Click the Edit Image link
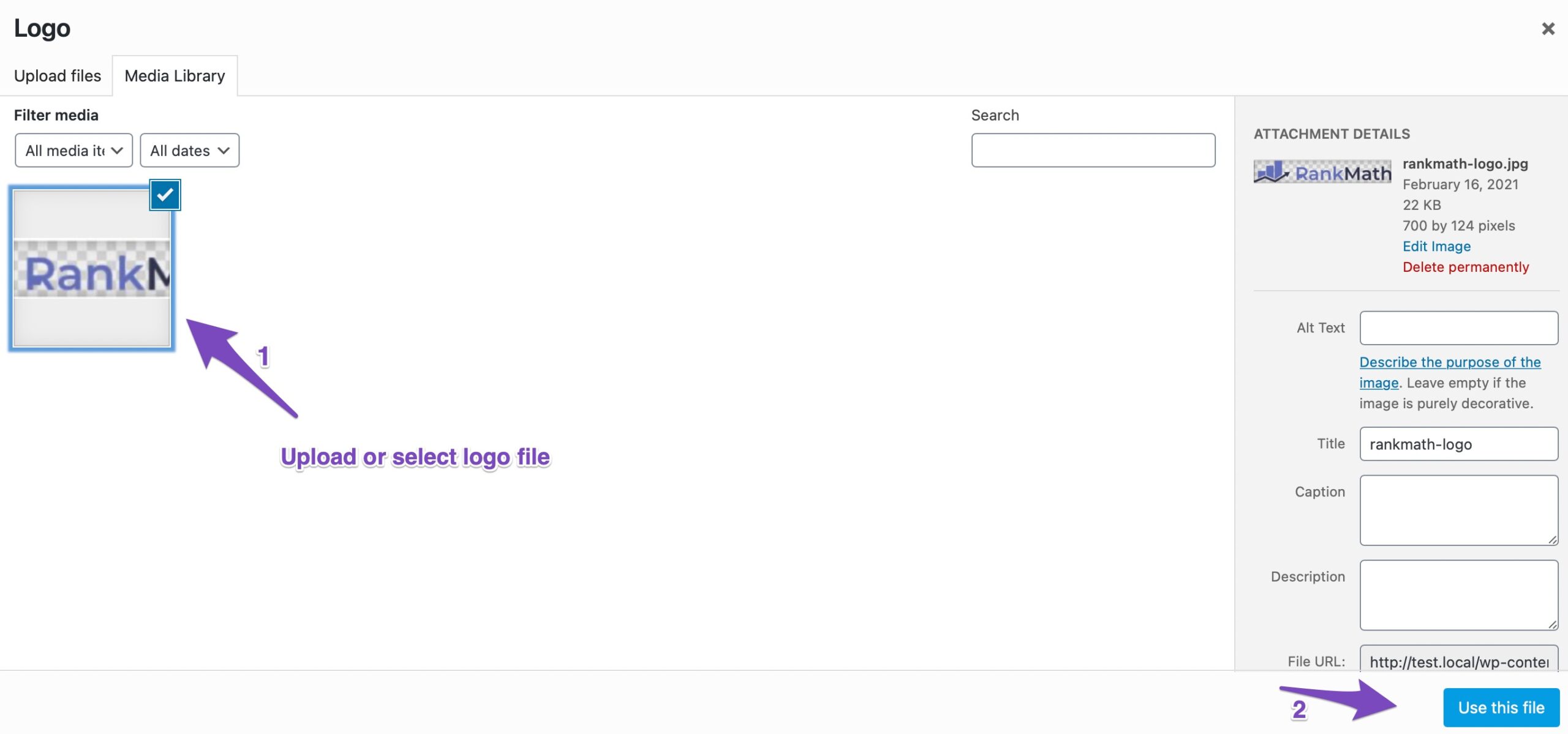Viewport: 1568px width, 734px height. [1436, 246]
